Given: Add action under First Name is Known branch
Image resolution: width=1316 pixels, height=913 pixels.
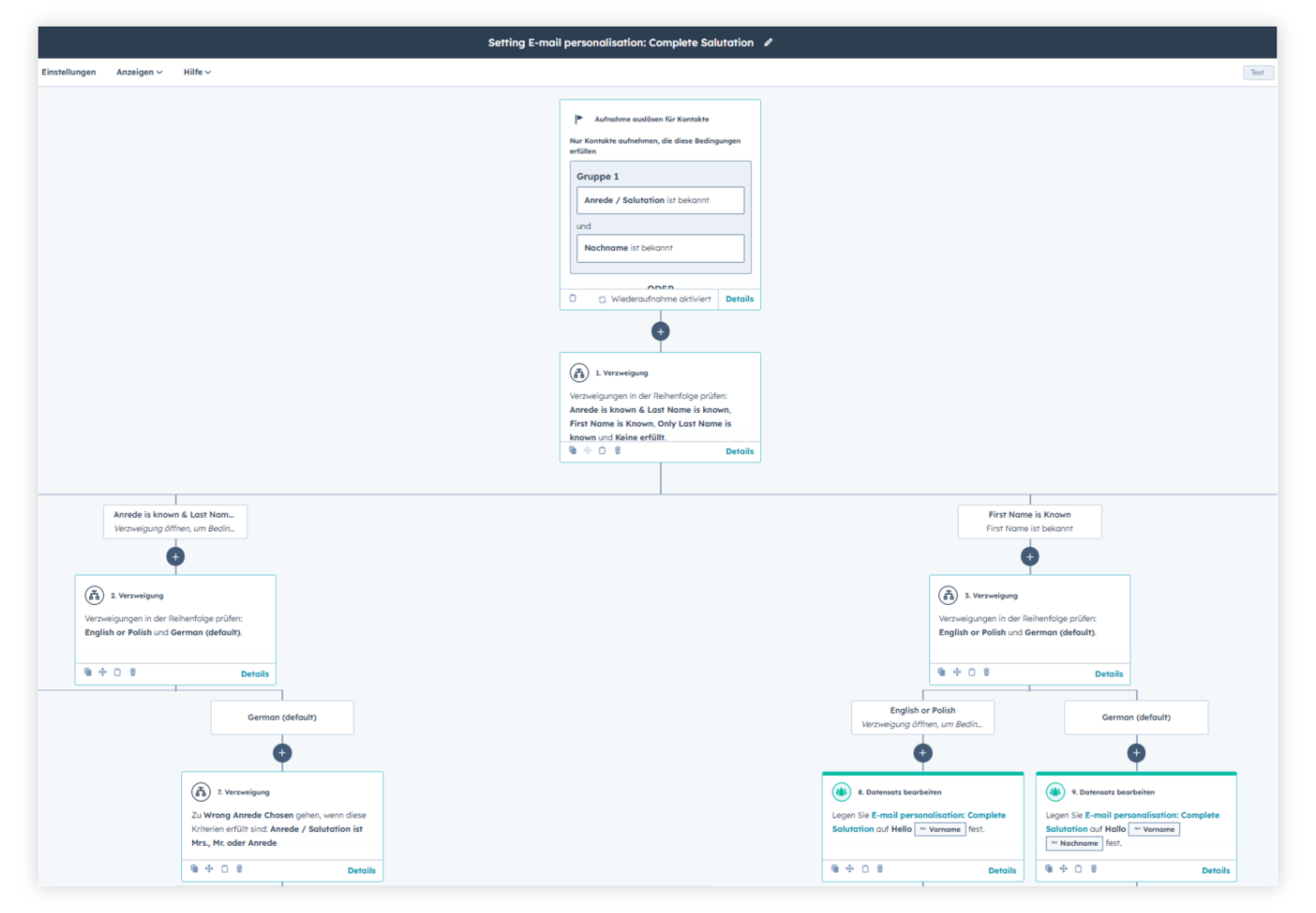Looking at the screenshot, I should pos(1029,556).
